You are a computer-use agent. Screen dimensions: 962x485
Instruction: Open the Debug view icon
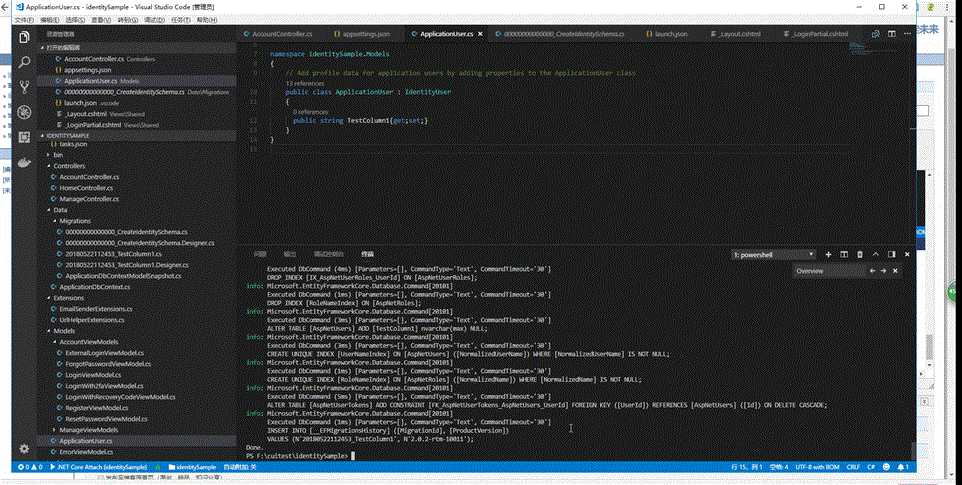(x=24, y=112)
